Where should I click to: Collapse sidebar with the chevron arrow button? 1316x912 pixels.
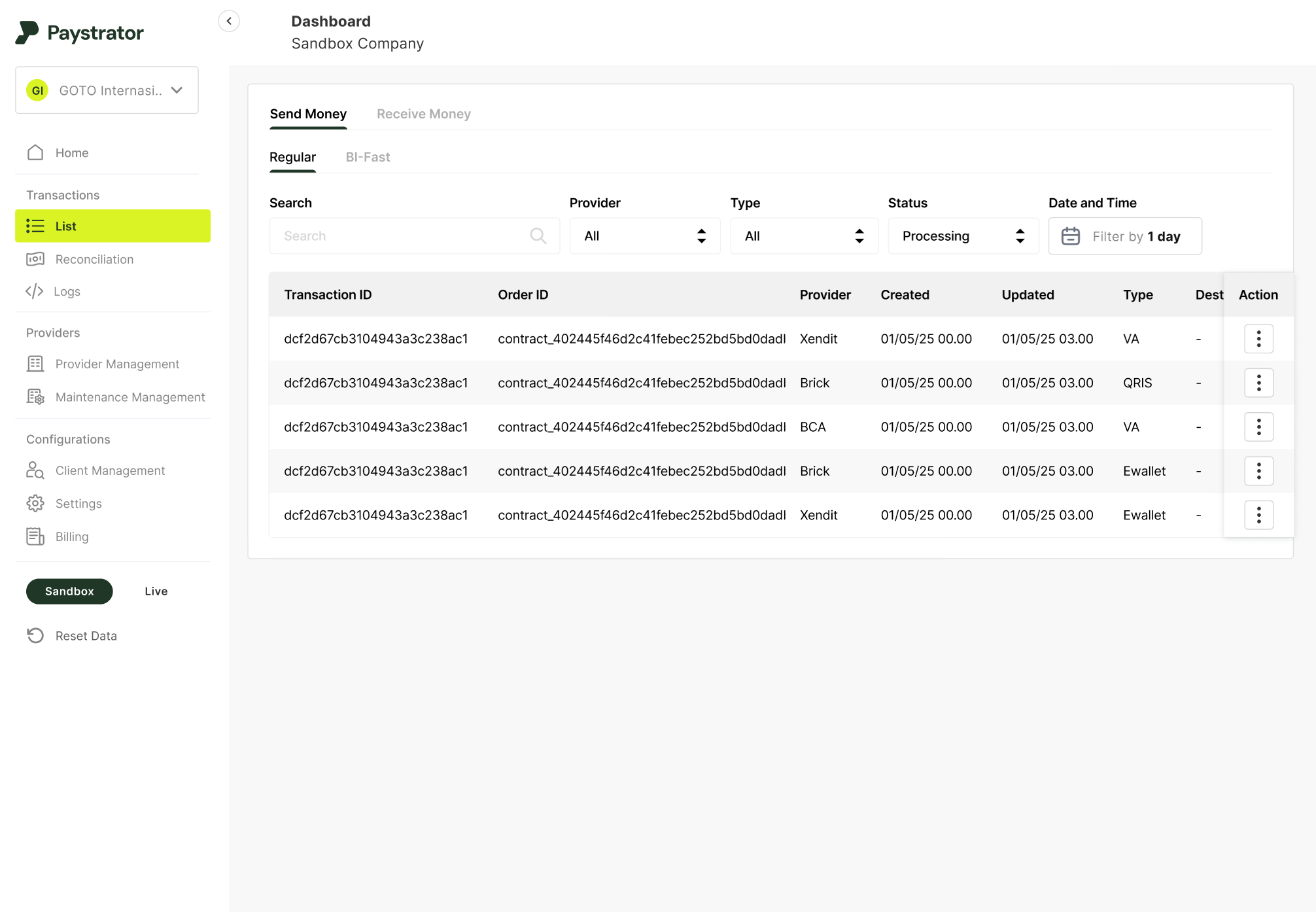tap(229, 21)
